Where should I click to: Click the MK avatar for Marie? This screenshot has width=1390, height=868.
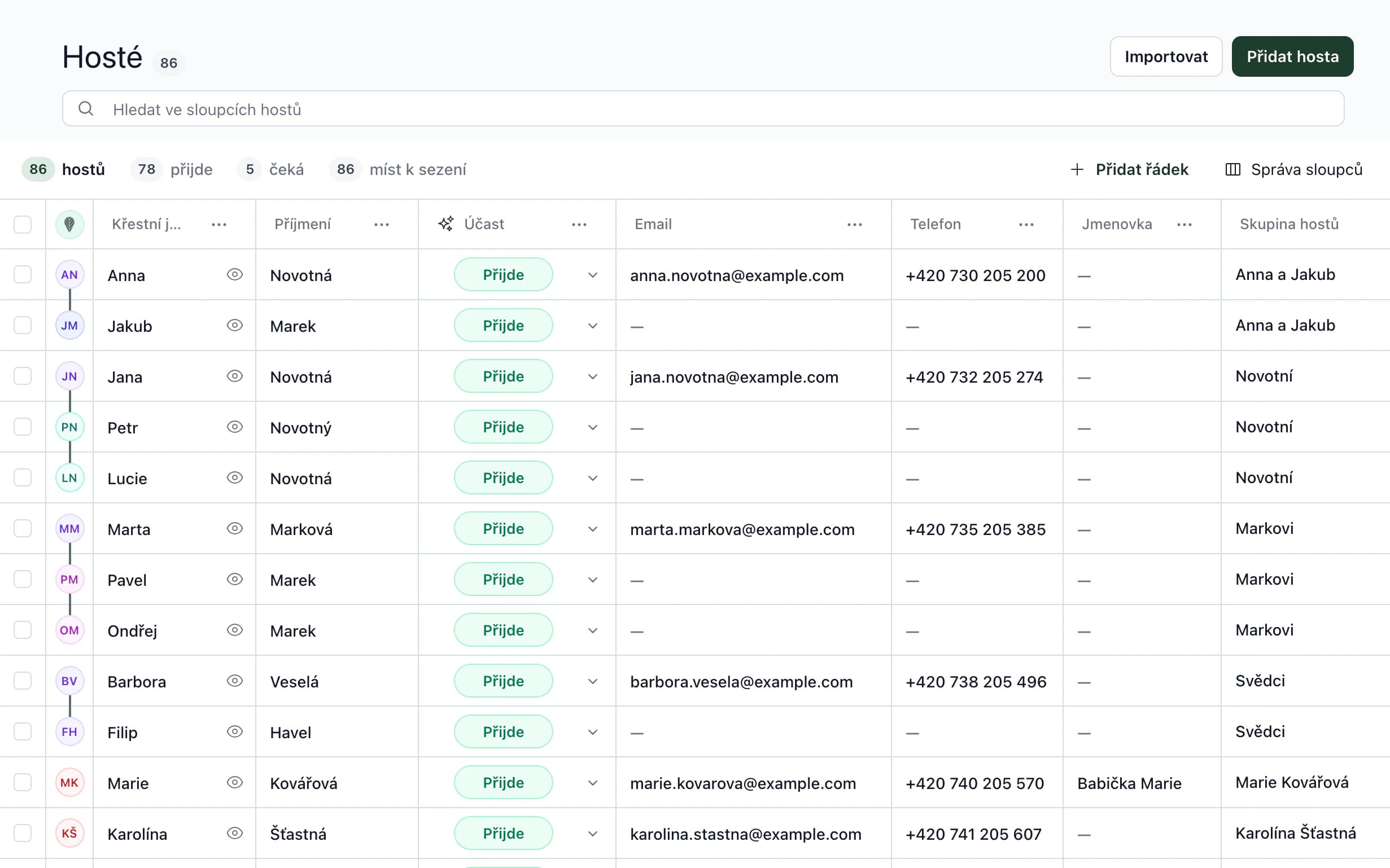tap(69, 782)
